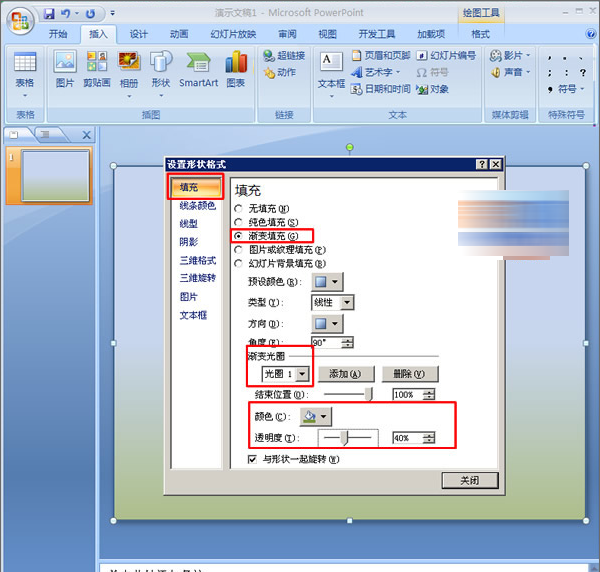Close the dialog with 关闭 button
600x572 pixels.
click(470, 480)
